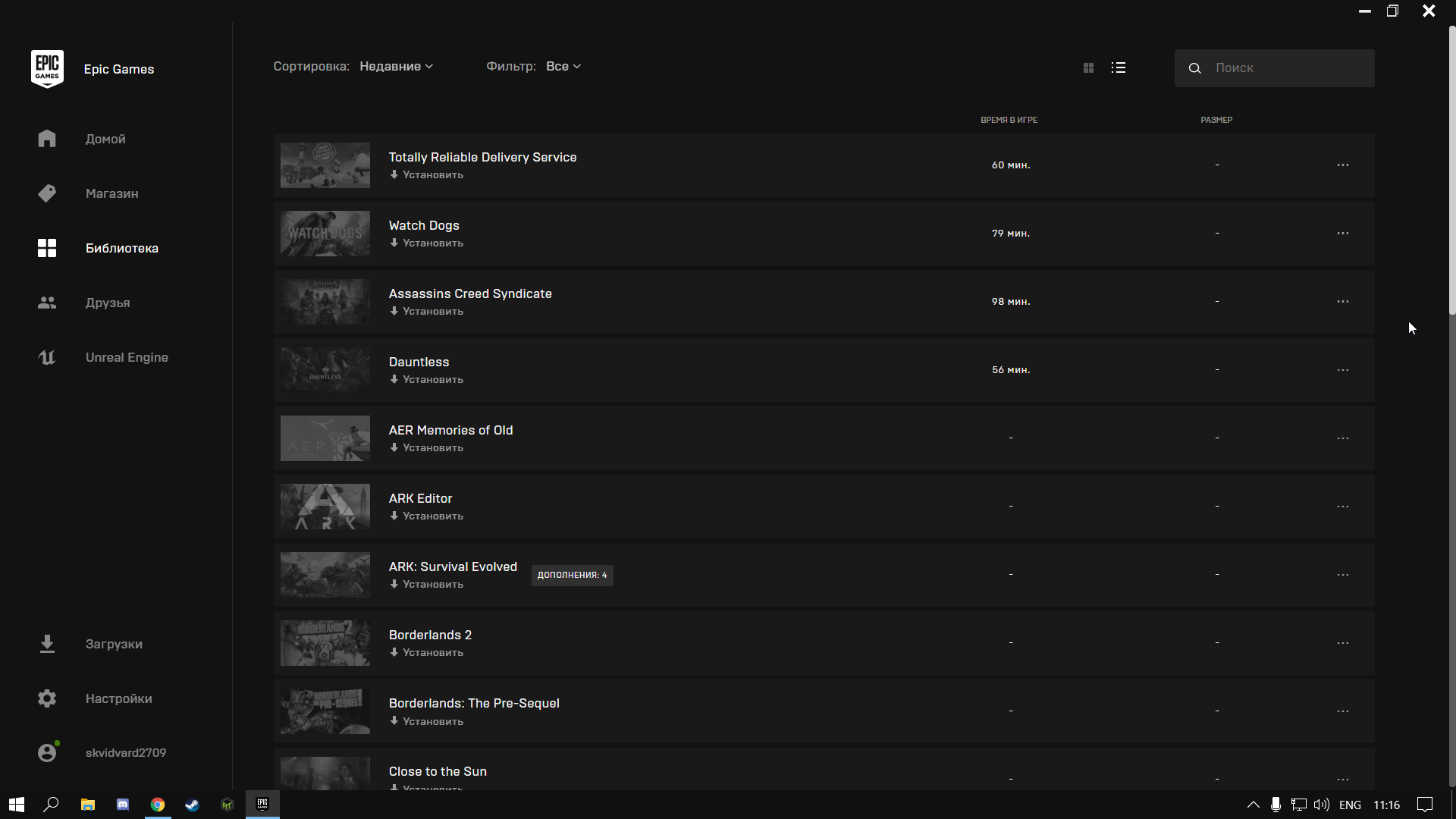Image resolution: width=1456 pixels, height=819 pixels.
Task: Click the Close to the Sun title
Action: [x=438, y=771]
